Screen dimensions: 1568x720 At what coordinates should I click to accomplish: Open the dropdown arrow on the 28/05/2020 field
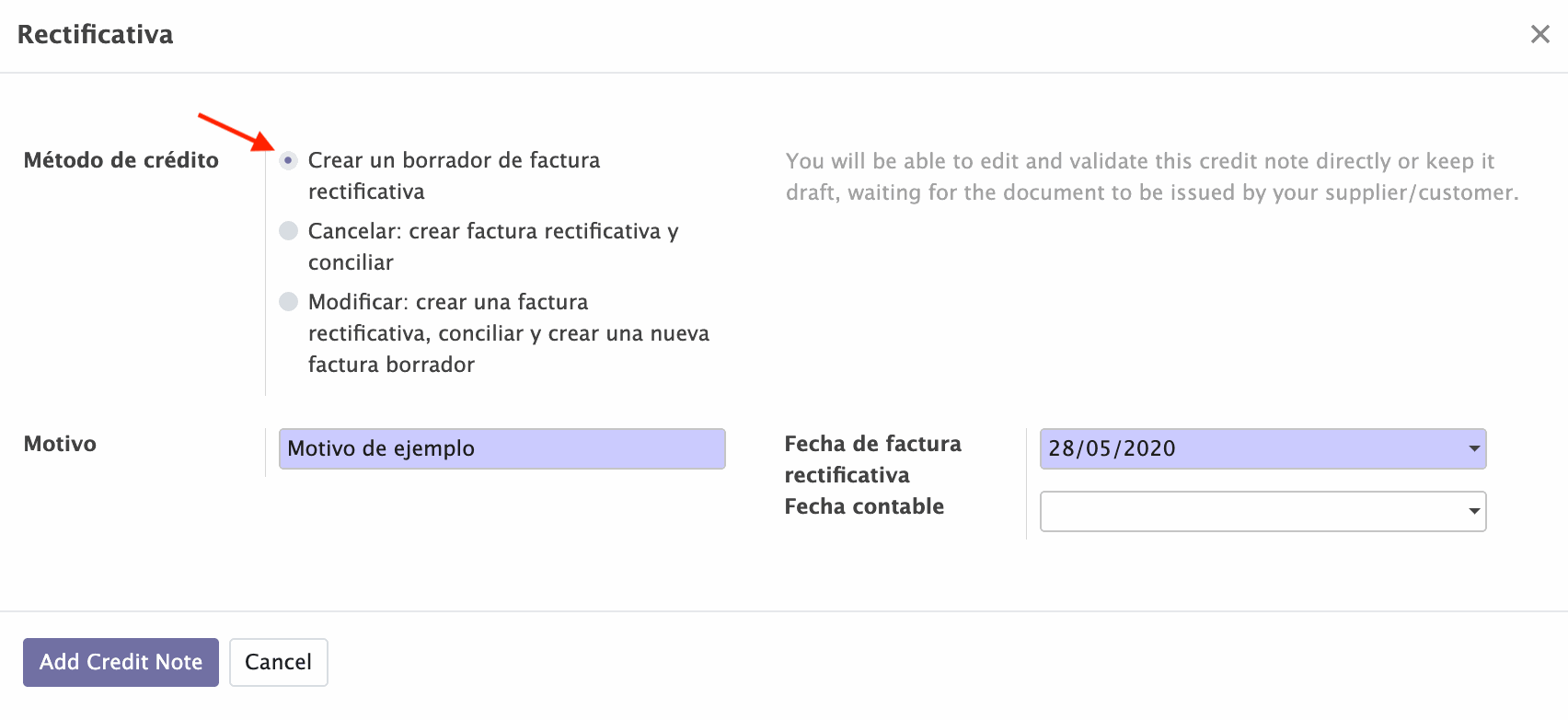(x=1474, y=449)
